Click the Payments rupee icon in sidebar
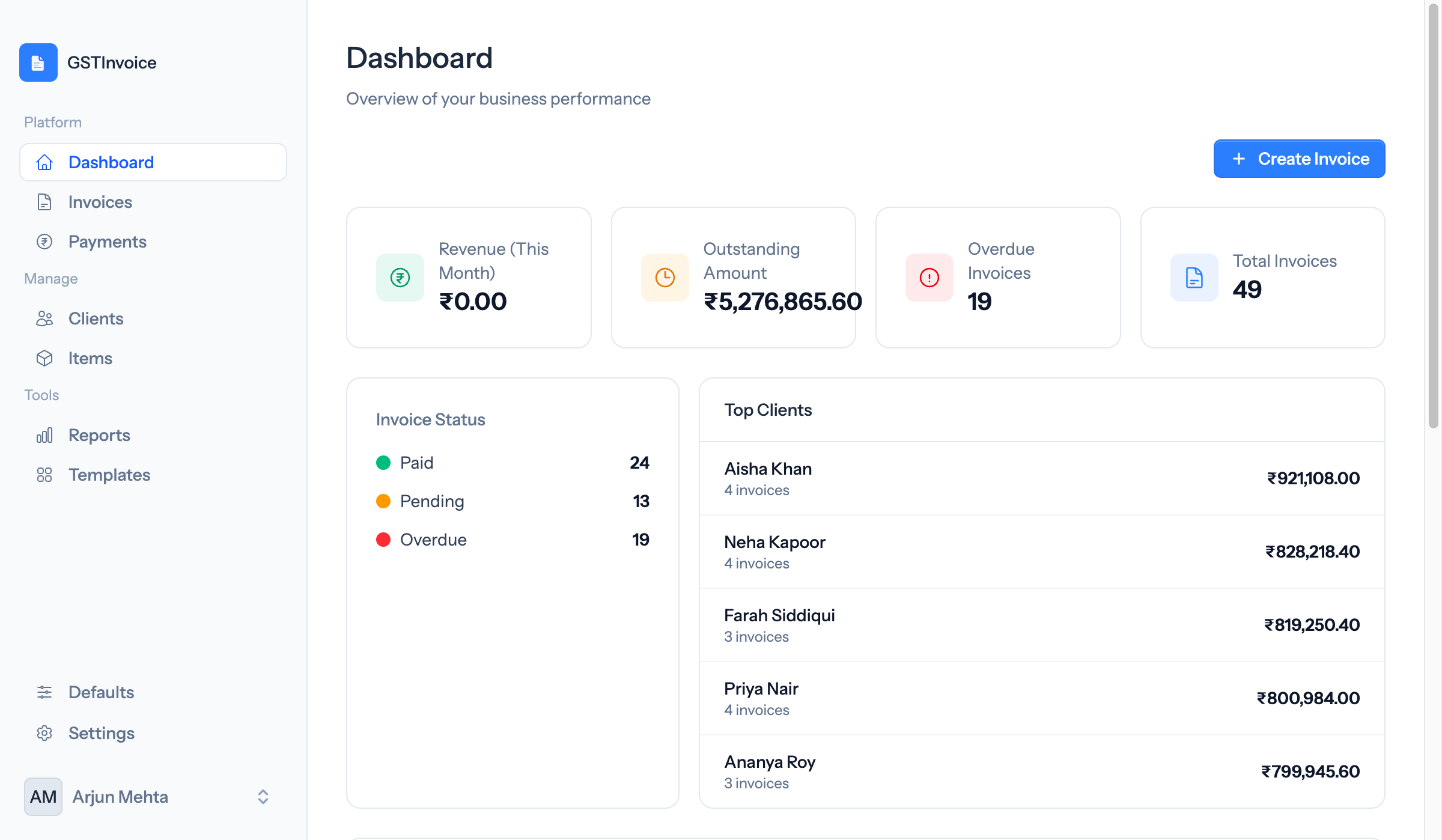Image resolution: width=1442 pixels, height=840 pixels. pyautogui.click(x=44, y=242)
